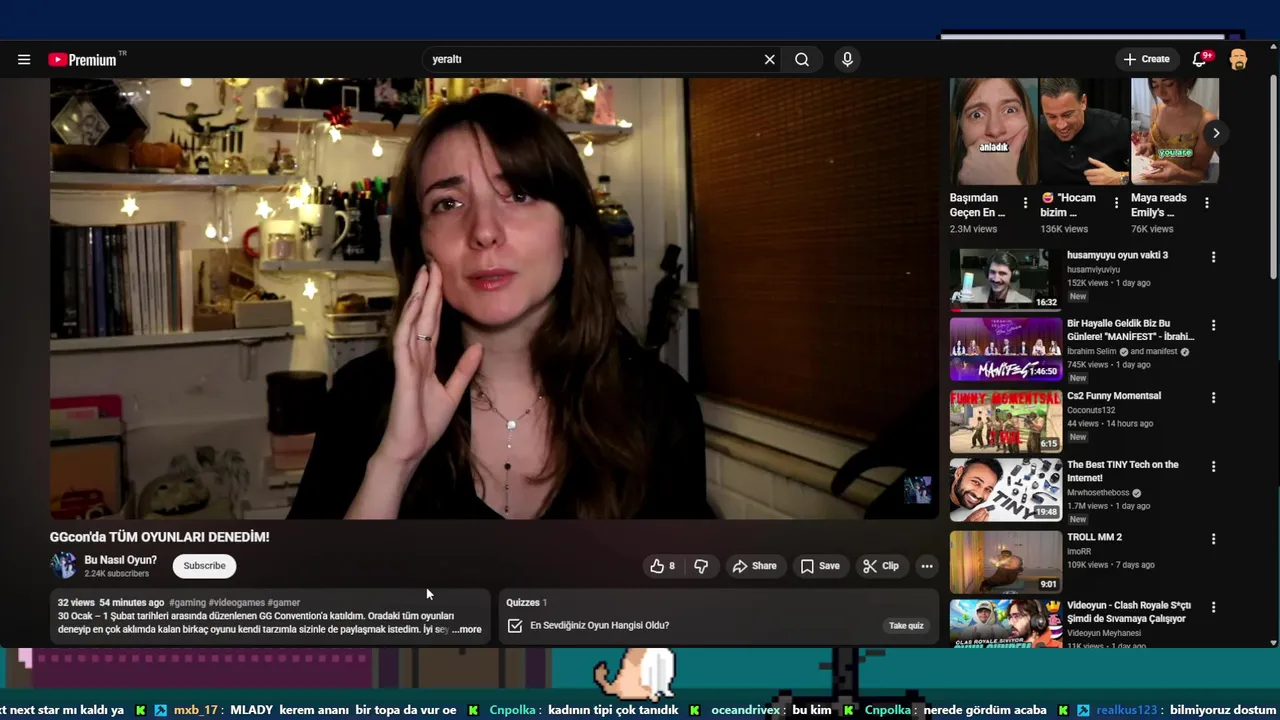Open 'husamyuyu oyun vakti 3' thumbnail
The image size is (1280, 720).
tap(1006, 279)
